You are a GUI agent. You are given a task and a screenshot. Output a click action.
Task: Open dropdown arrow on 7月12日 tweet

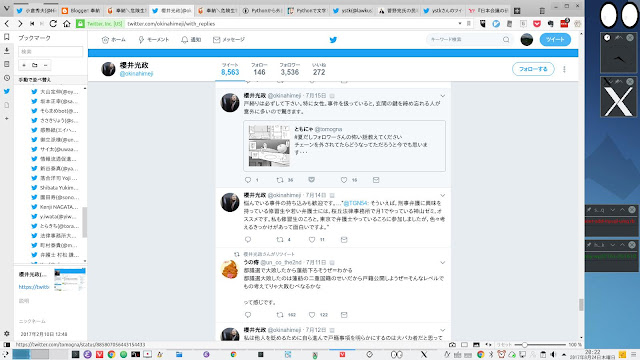(x=442, y=330)
